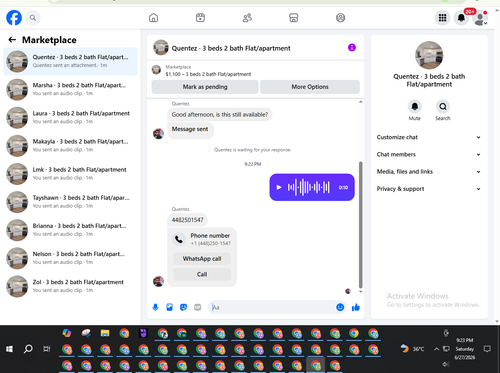Open the volume speaker tray icon
This screenshot has width=500, height=373.
point(446,364)
